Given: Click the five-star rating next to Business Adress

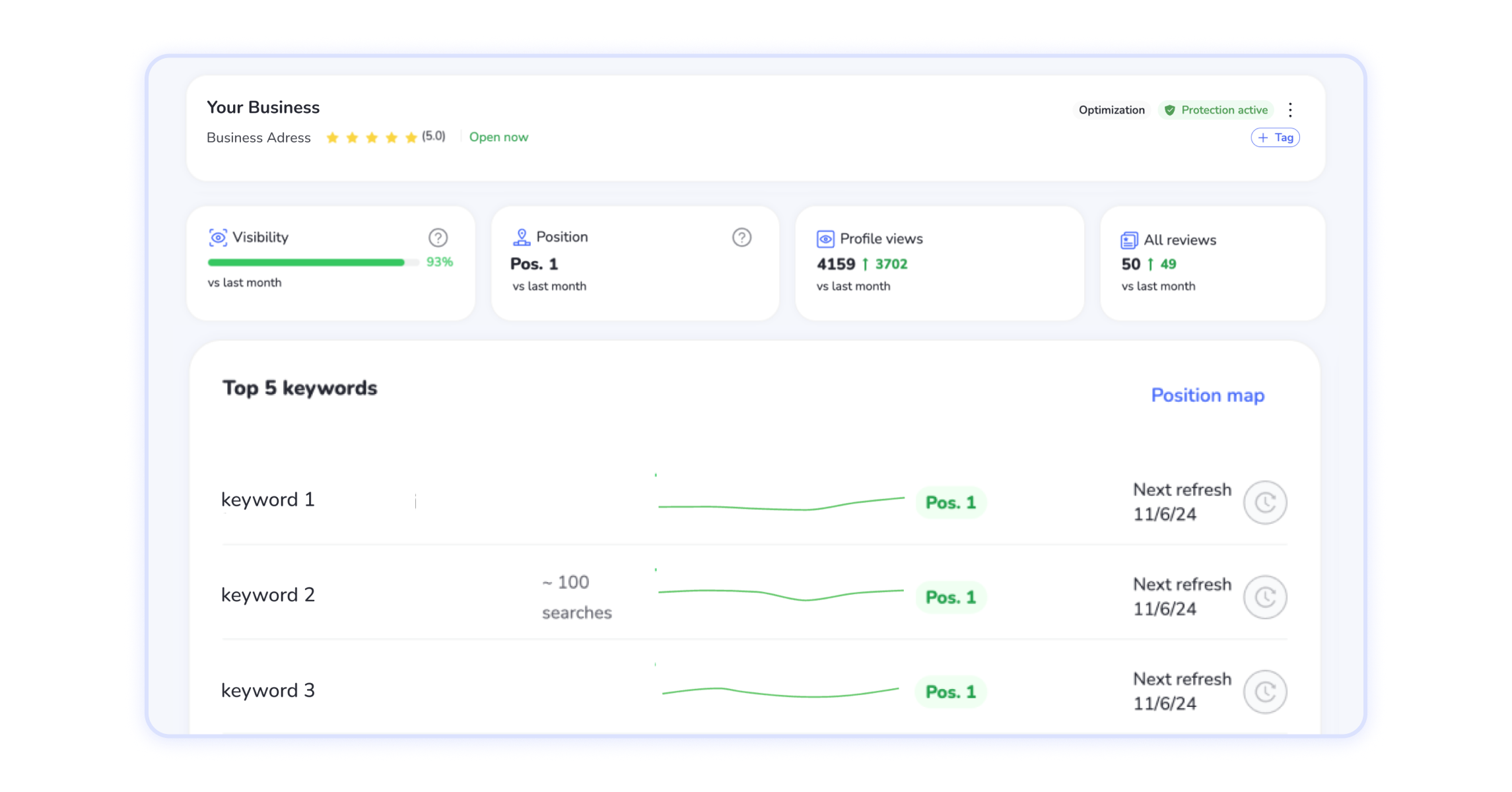Looking at the screenshot, I should 372,137.
